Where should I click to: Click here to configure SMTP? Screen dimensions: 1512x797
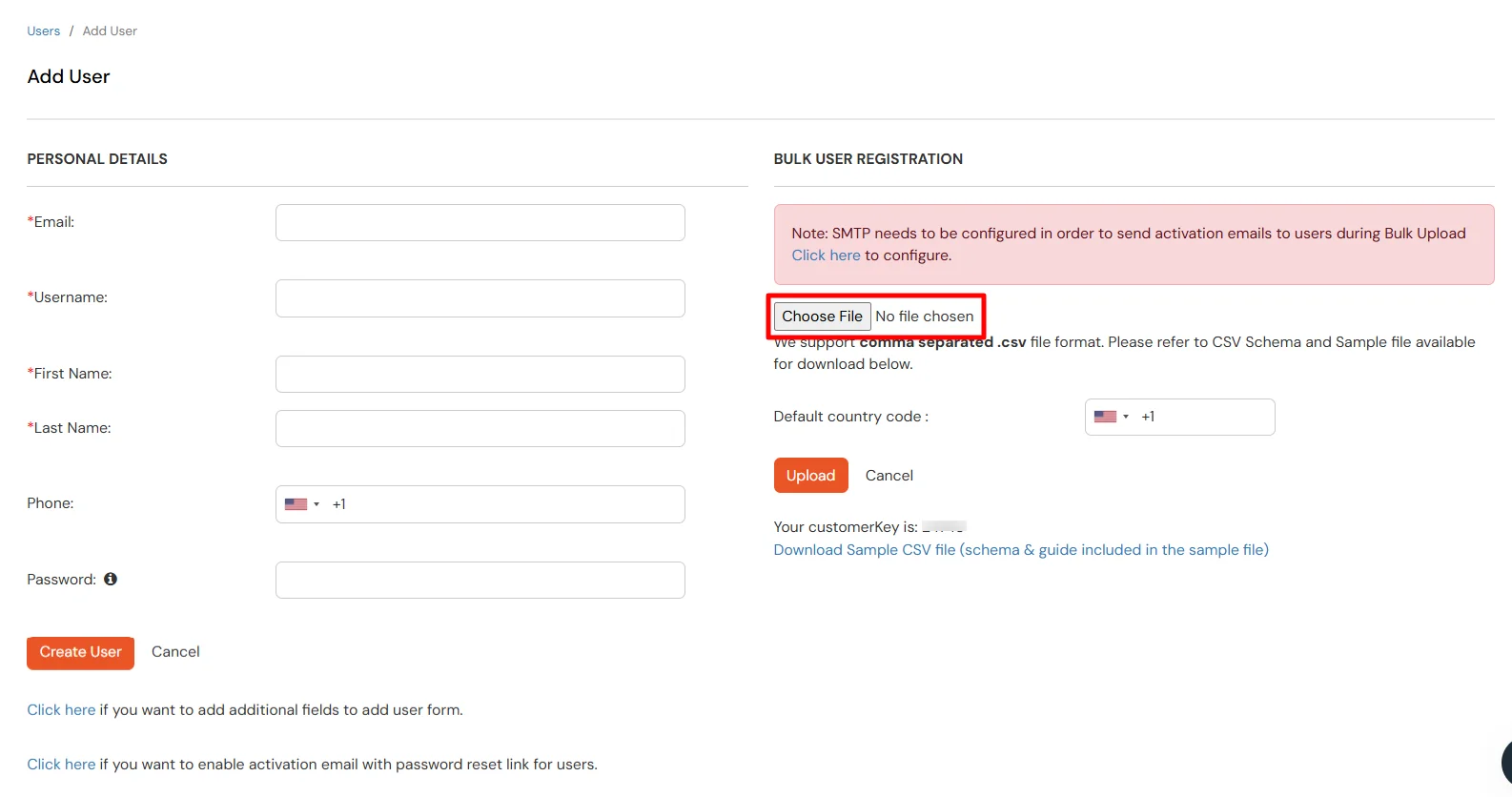pos(826,255)
